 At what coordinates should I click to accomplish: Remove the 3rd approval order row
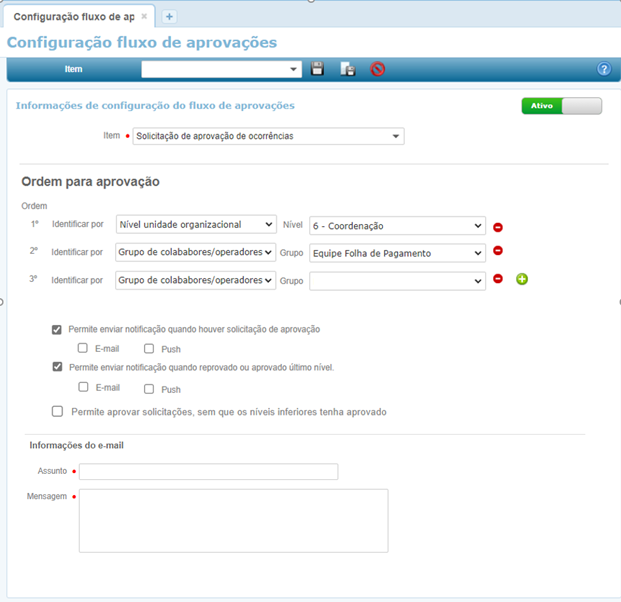pyautogui.click(x=498, y=278)
